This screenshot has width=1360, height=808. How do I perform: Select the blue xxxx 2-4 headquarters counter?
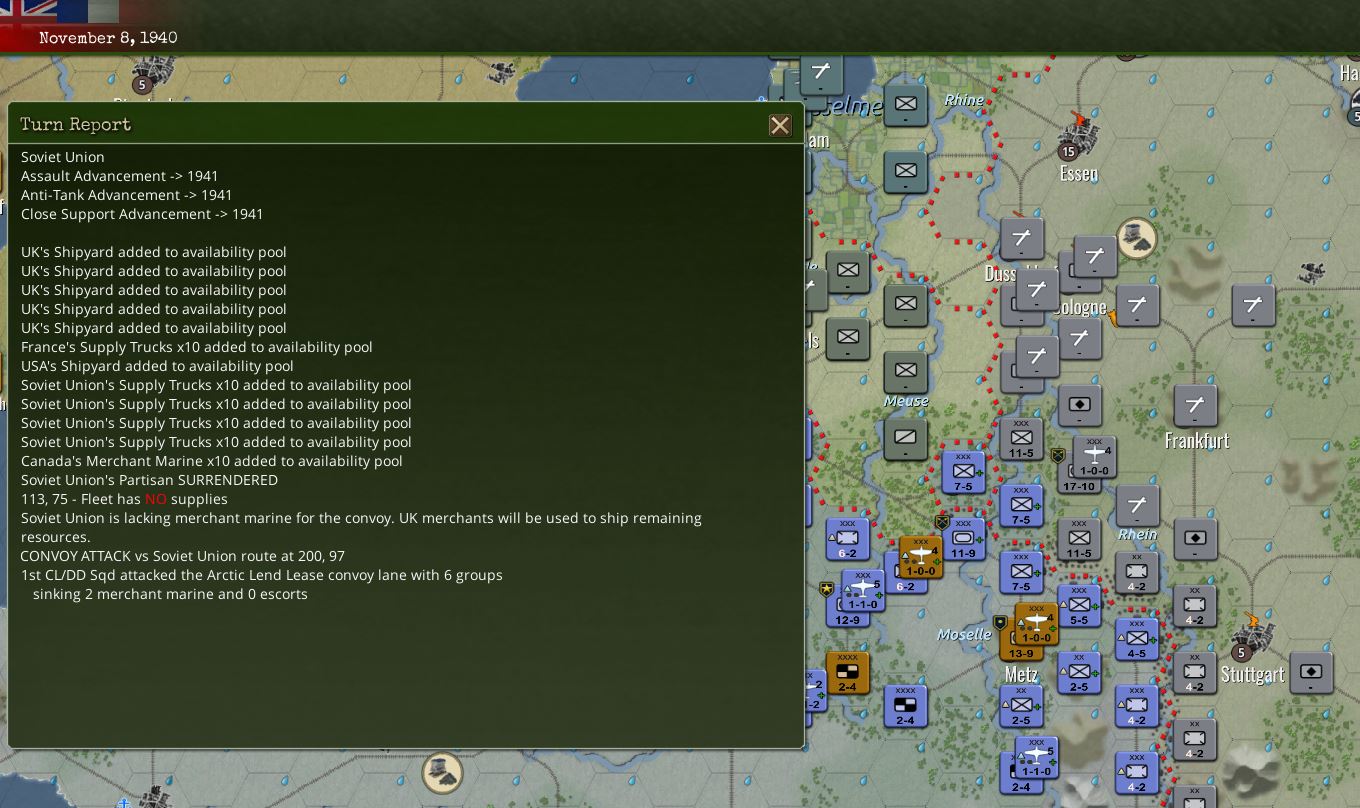(x=905, y=706)
